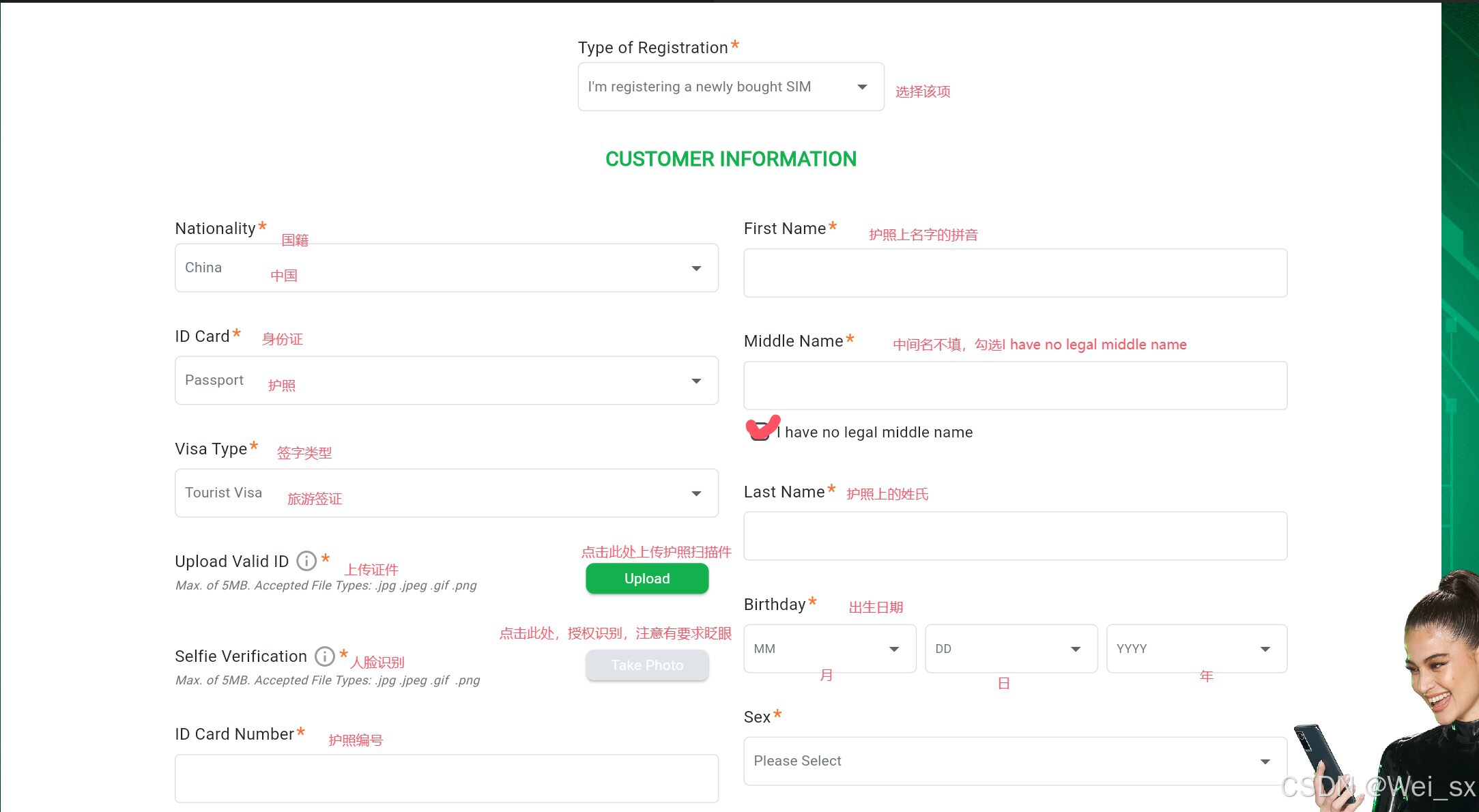
Task: Click the dropdown arrow in Sex field
Action: [x=1265, y=762]
